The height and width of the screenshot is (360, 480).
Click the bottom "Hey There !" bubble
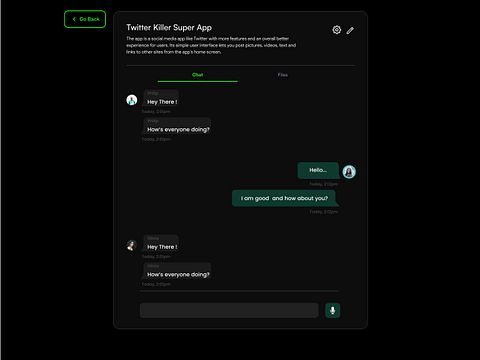(162, 244)
